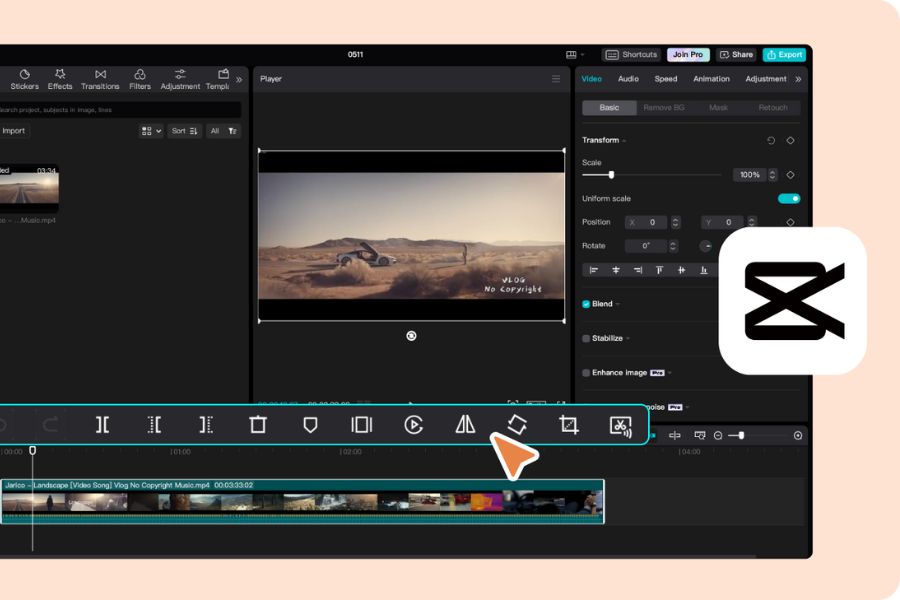900x600 pixels.
Task: Switch to the Audio properties tab
Action: tap(628, 79)
